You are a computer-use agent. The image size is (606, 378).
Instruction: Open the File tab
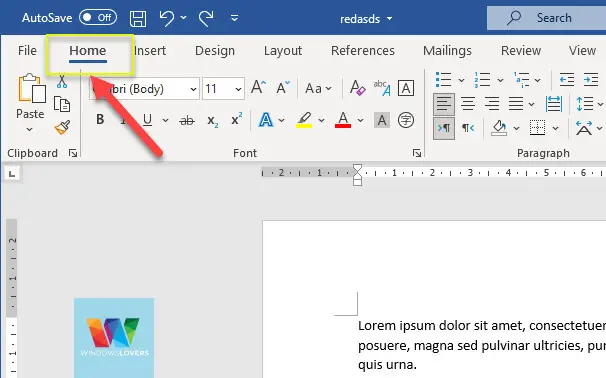27,51
